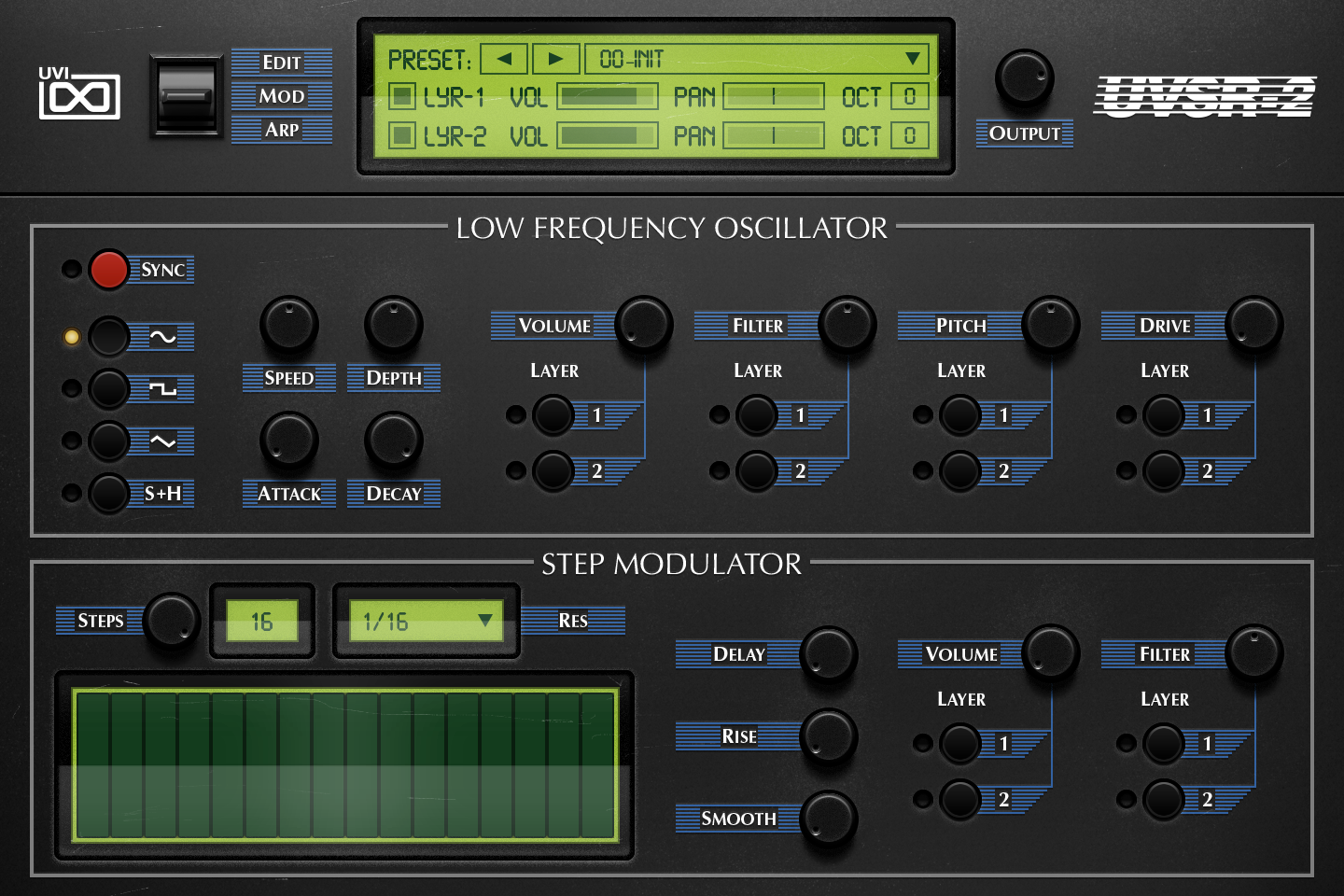Toggle LFO Drive layer 1 button
The height and width of the screenshot is (896, 1344).
click(1163, 415)
